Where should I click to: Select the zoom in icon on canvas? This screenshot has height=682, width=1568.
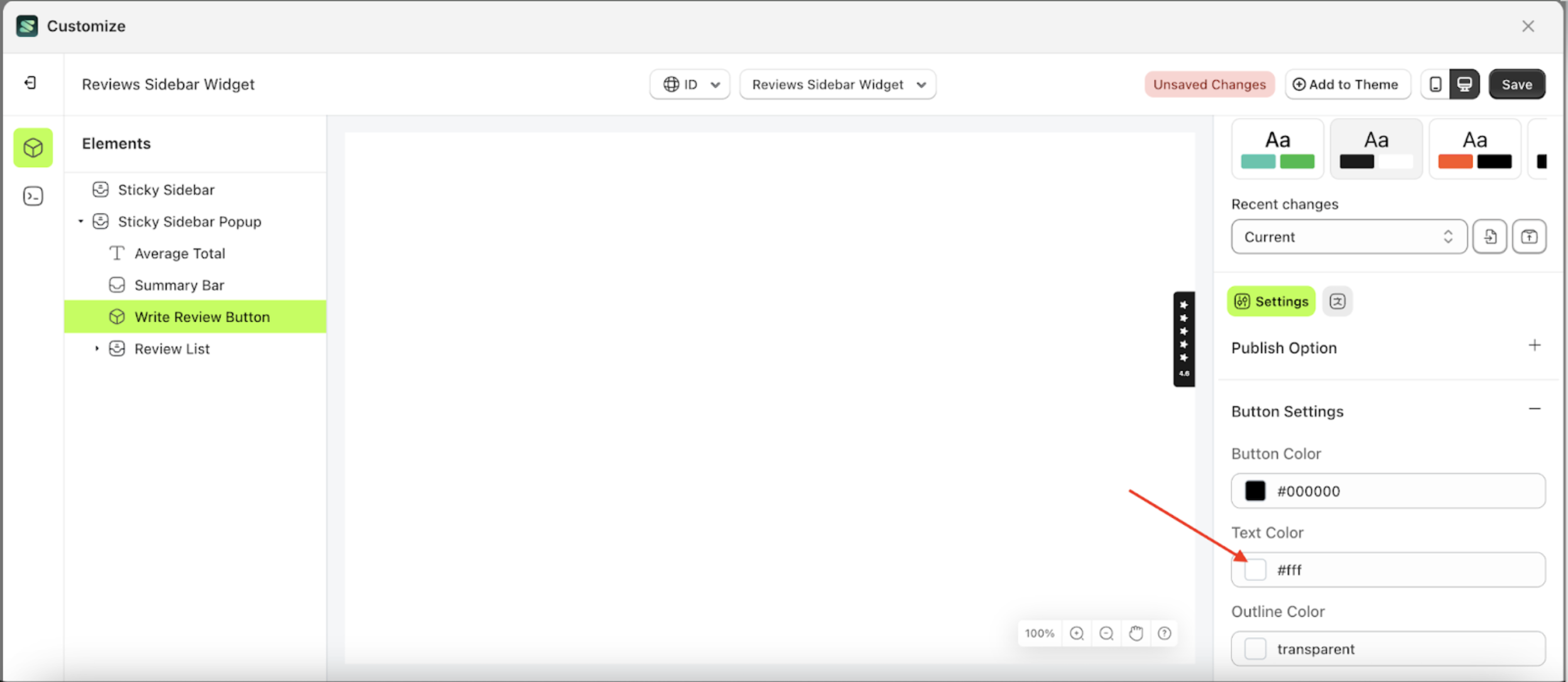coord(1077,633)
